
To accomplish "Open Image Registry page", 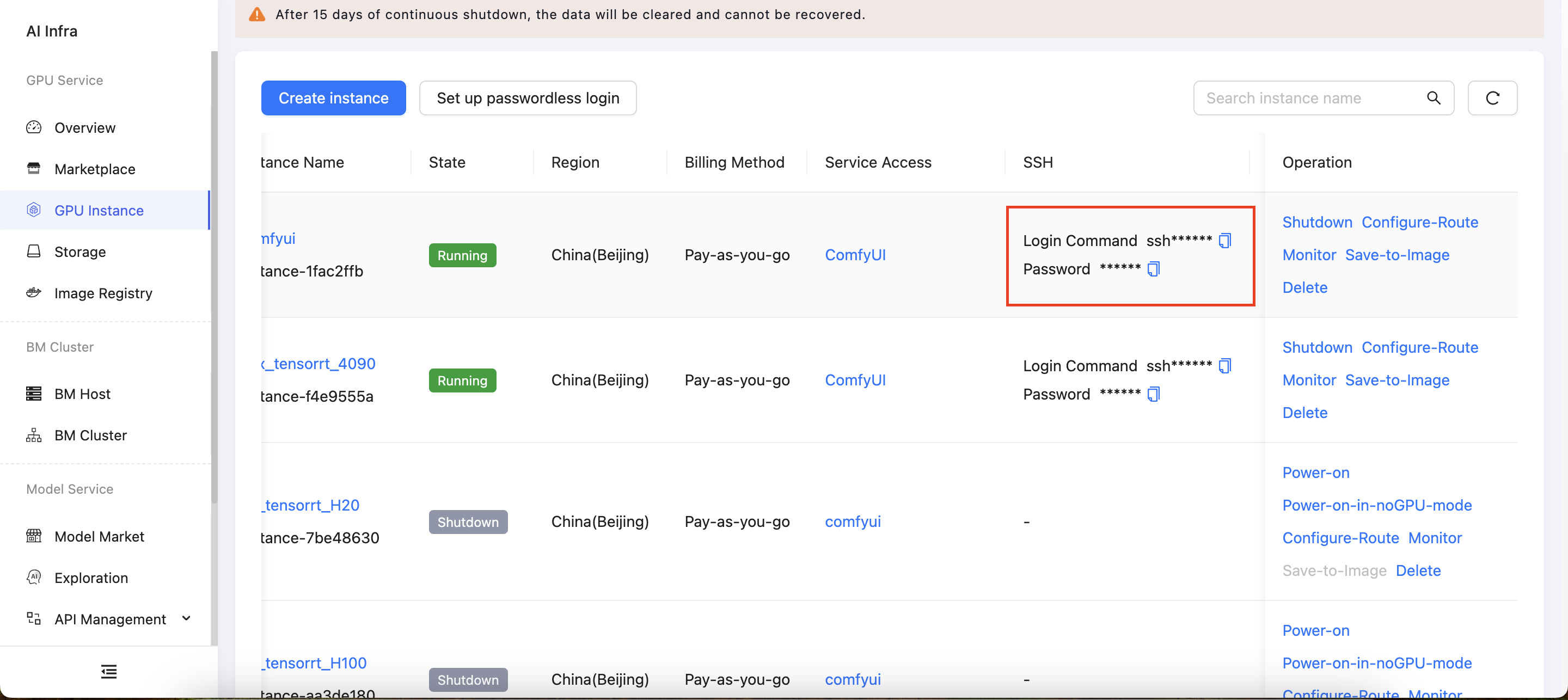I will pos(103,293).
